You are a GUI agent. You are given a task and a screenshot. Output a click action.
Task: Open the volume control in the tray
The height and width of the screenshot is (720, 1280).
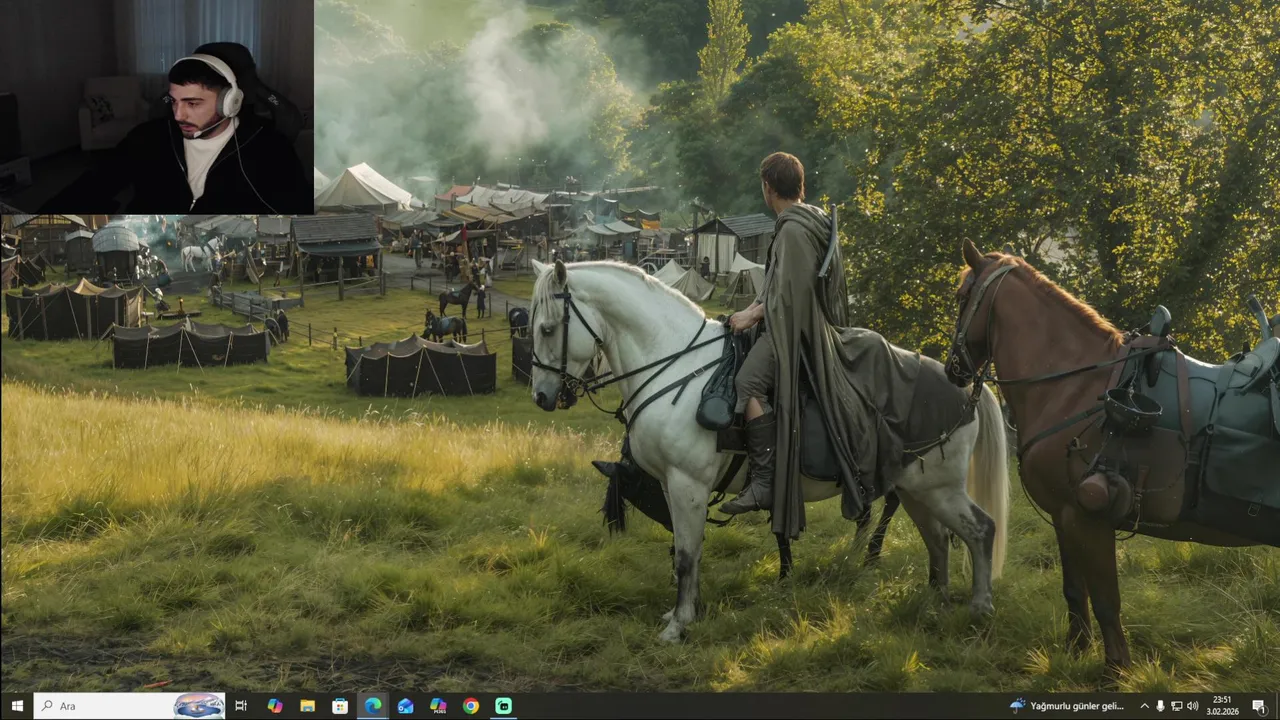[x=1192, y=706]
